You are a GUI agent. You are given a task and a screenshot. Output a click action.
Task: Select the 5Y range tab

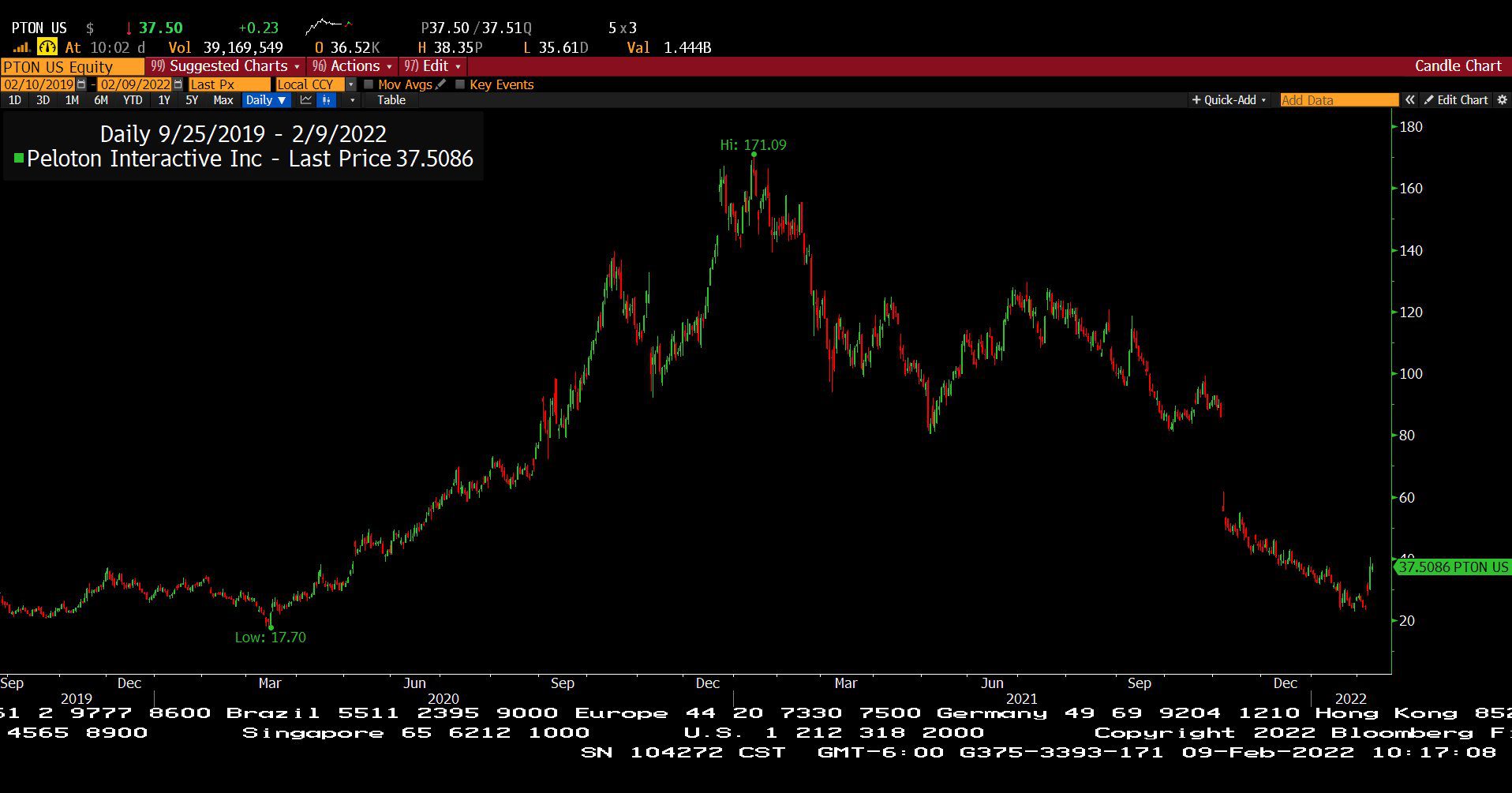pos(192,100)
